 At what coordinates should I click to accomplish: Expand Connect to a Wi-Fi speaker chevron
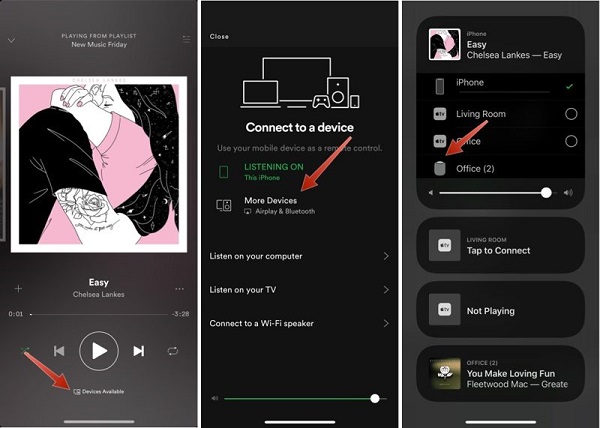(386, 324)
